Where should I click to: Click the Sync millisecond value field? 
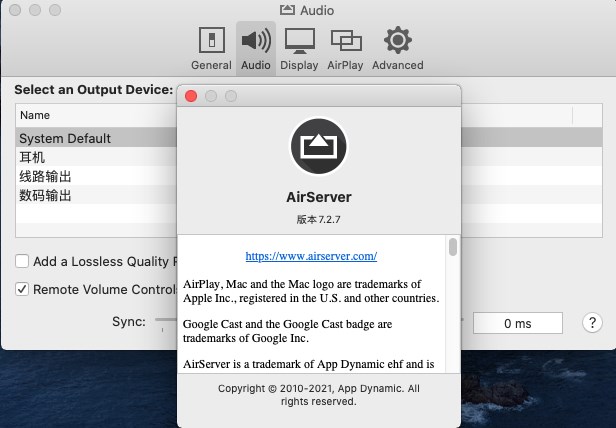(517, 323)
